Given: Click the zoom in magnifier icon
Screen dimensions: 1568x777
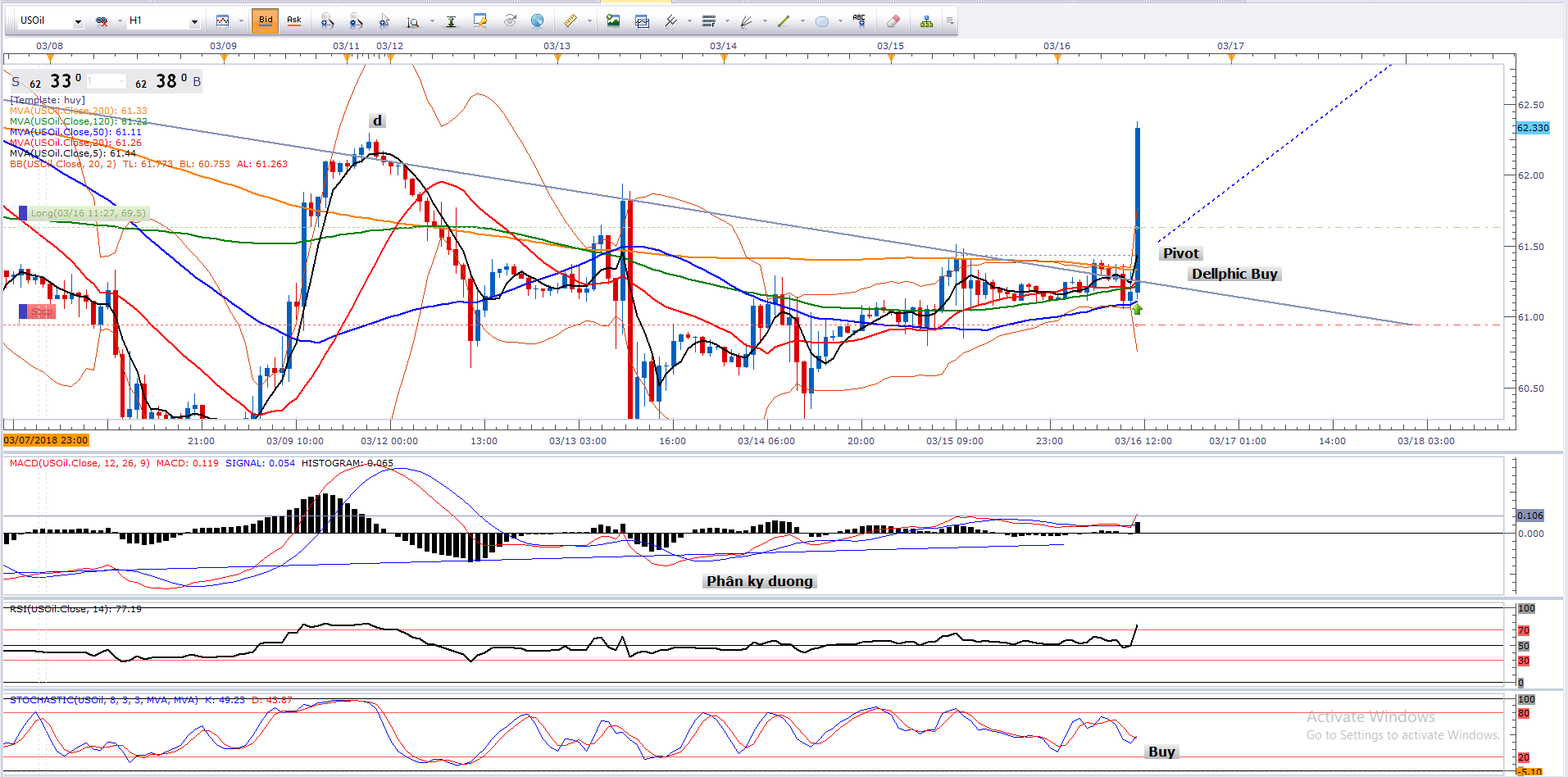Looking at the screenshot, I should [327, 21].
